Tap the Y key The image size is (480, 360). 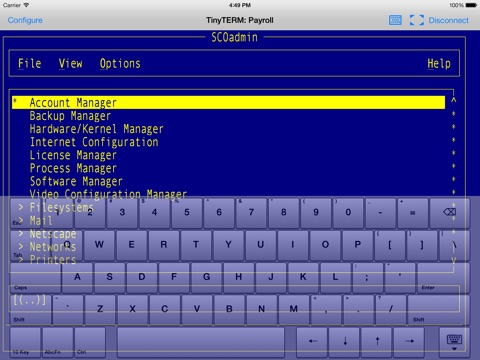click(228, 245)
